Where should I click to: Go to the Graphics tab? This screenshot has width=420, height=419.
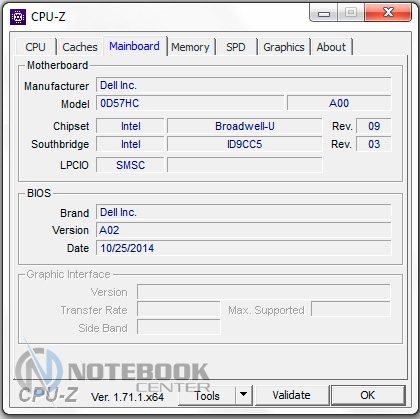coord(284,47)
